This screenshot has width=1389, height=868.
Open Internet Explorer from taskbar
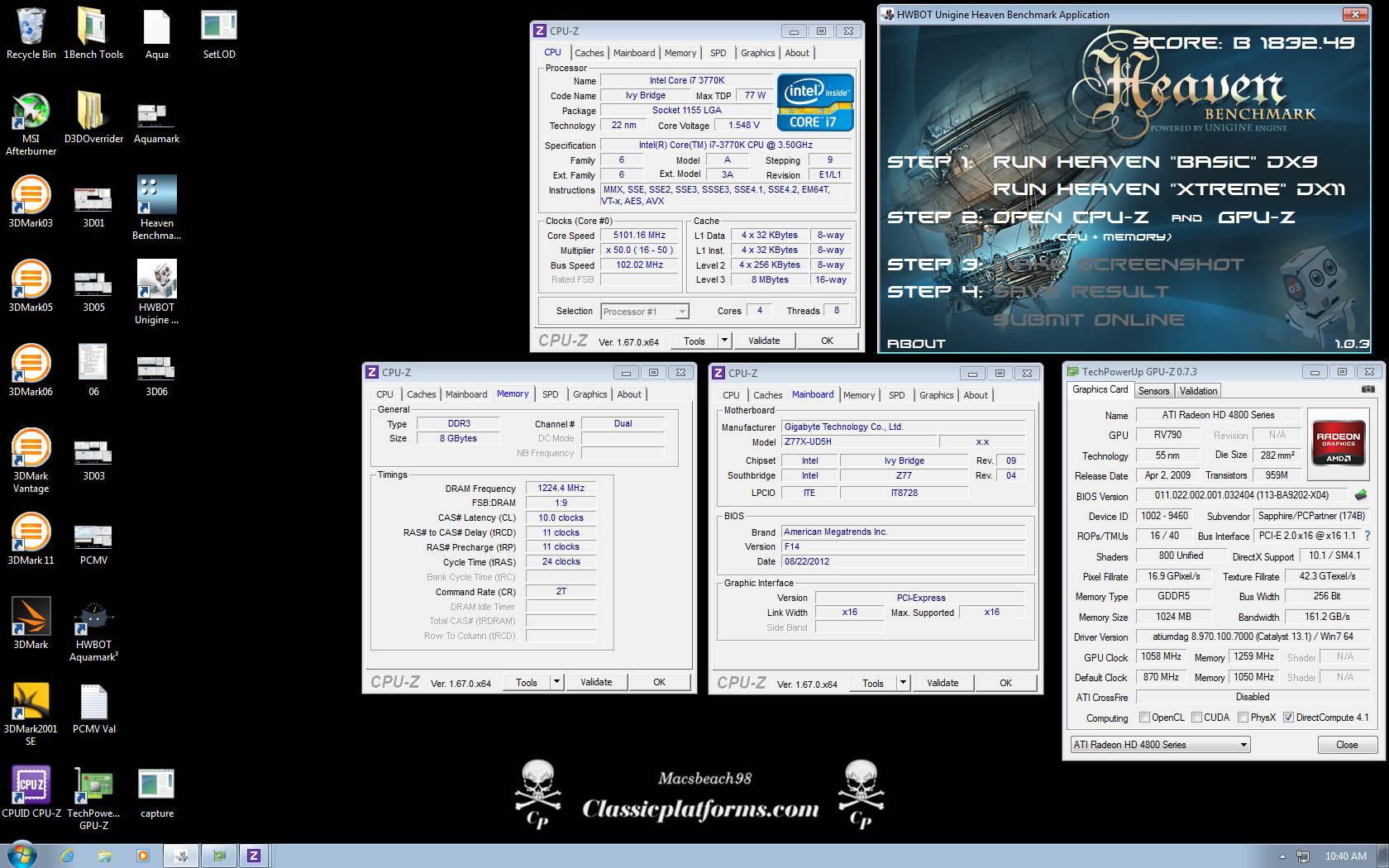(67, 856)
